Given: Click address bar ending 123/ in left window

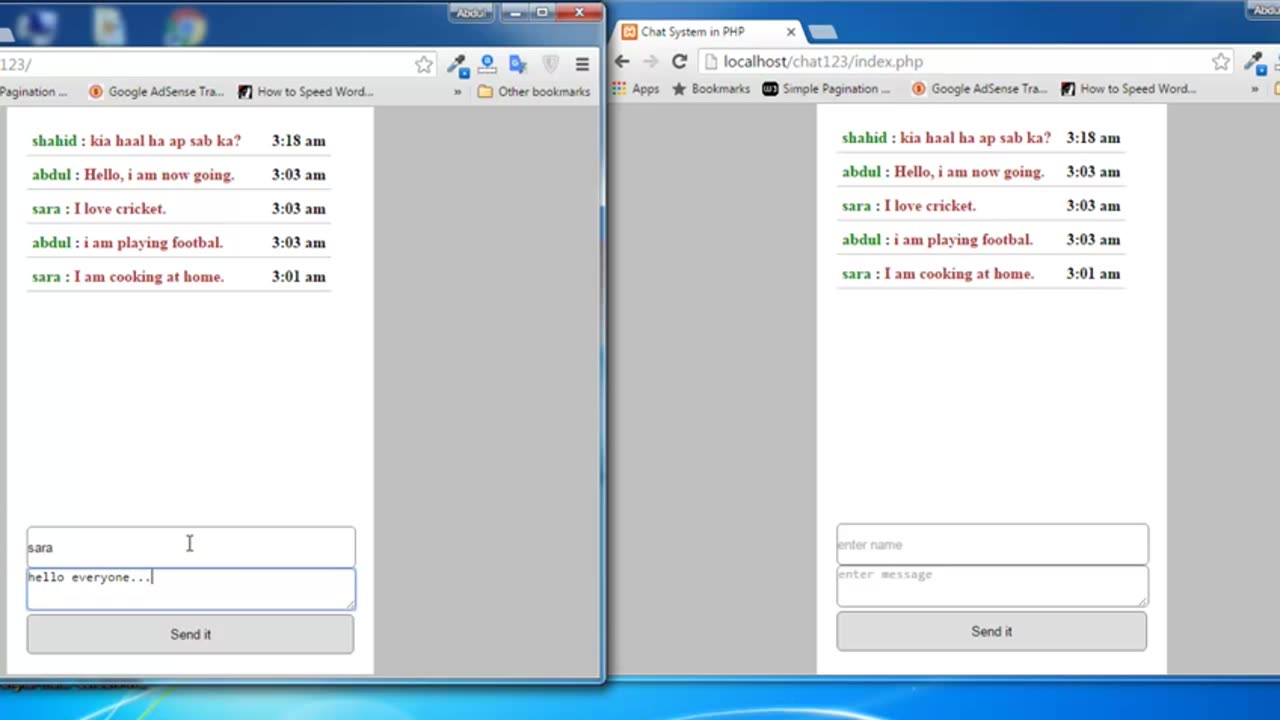Looking at the screenshot, I should pyautogui.click(x=218, y=65).
